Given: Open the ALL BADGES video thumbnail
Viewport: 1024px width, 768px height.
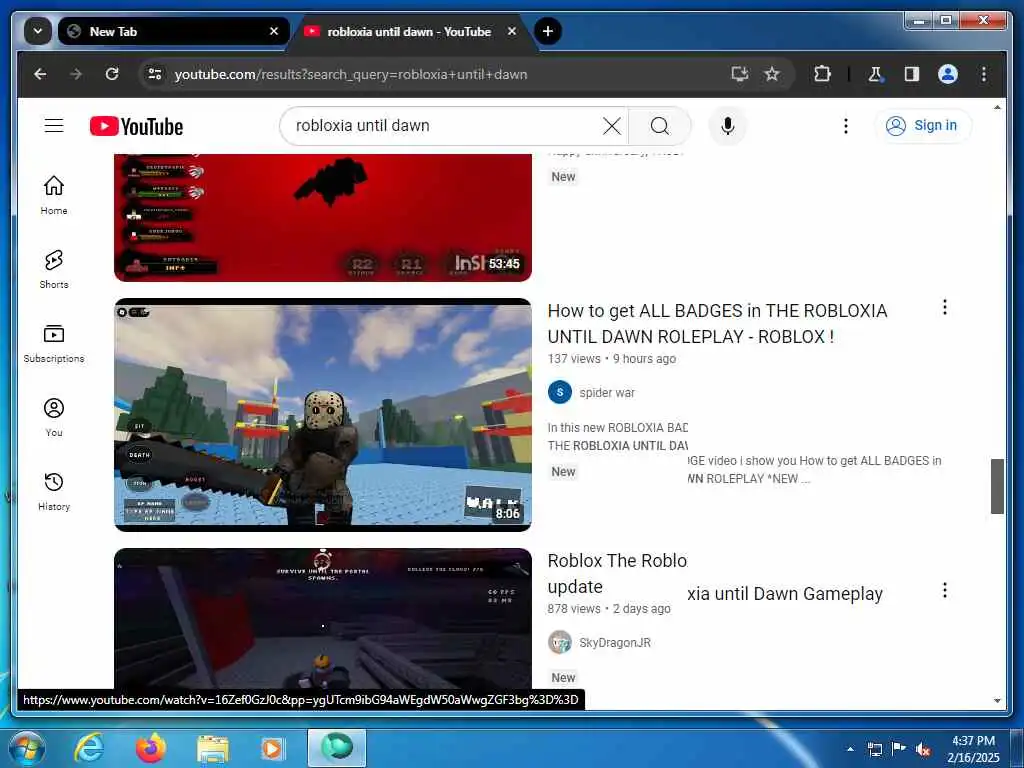Looking at the screenshot, I should 323,415.
